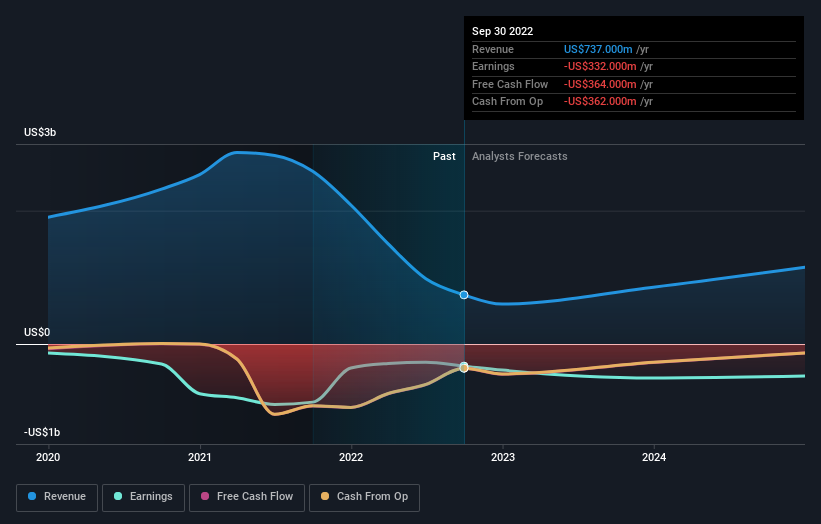Click the US$737.000m revenue value
This screenshot has width=821, height=524.
click(x=598, y=49)
